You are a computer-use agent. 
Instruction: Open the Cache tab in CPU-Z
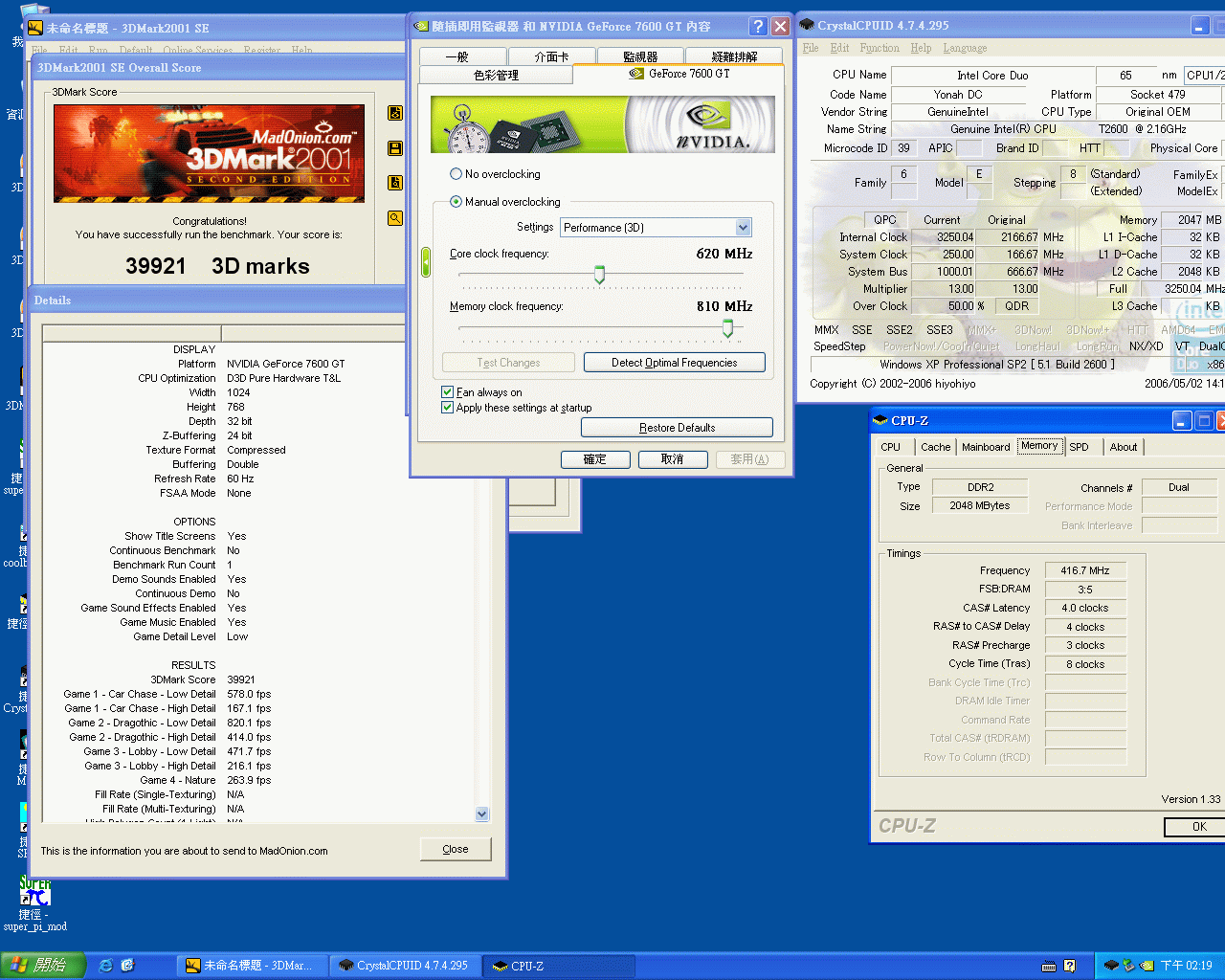pos(936,447)
